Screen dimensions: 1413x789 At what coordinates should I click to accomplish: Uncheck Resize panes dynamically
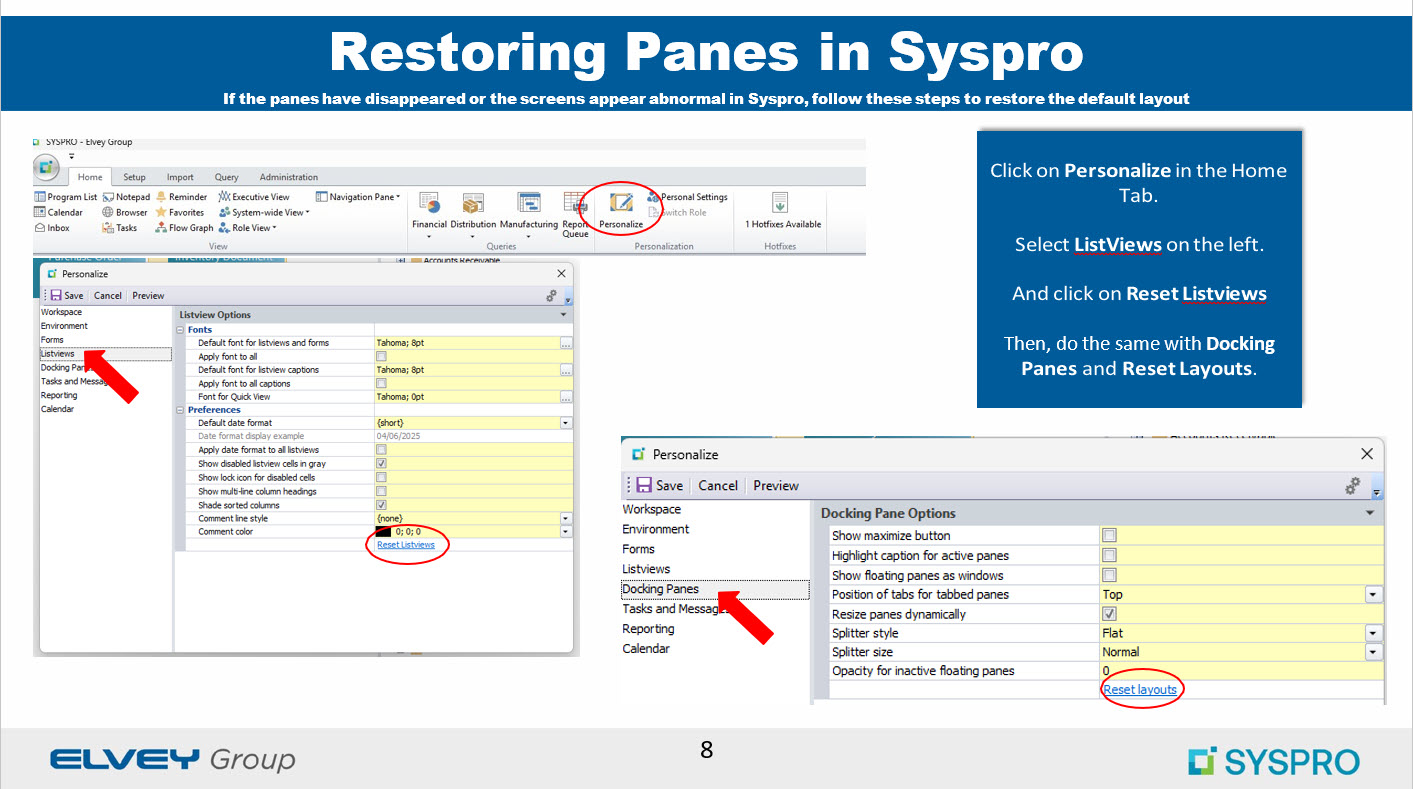coord(1109,614)
